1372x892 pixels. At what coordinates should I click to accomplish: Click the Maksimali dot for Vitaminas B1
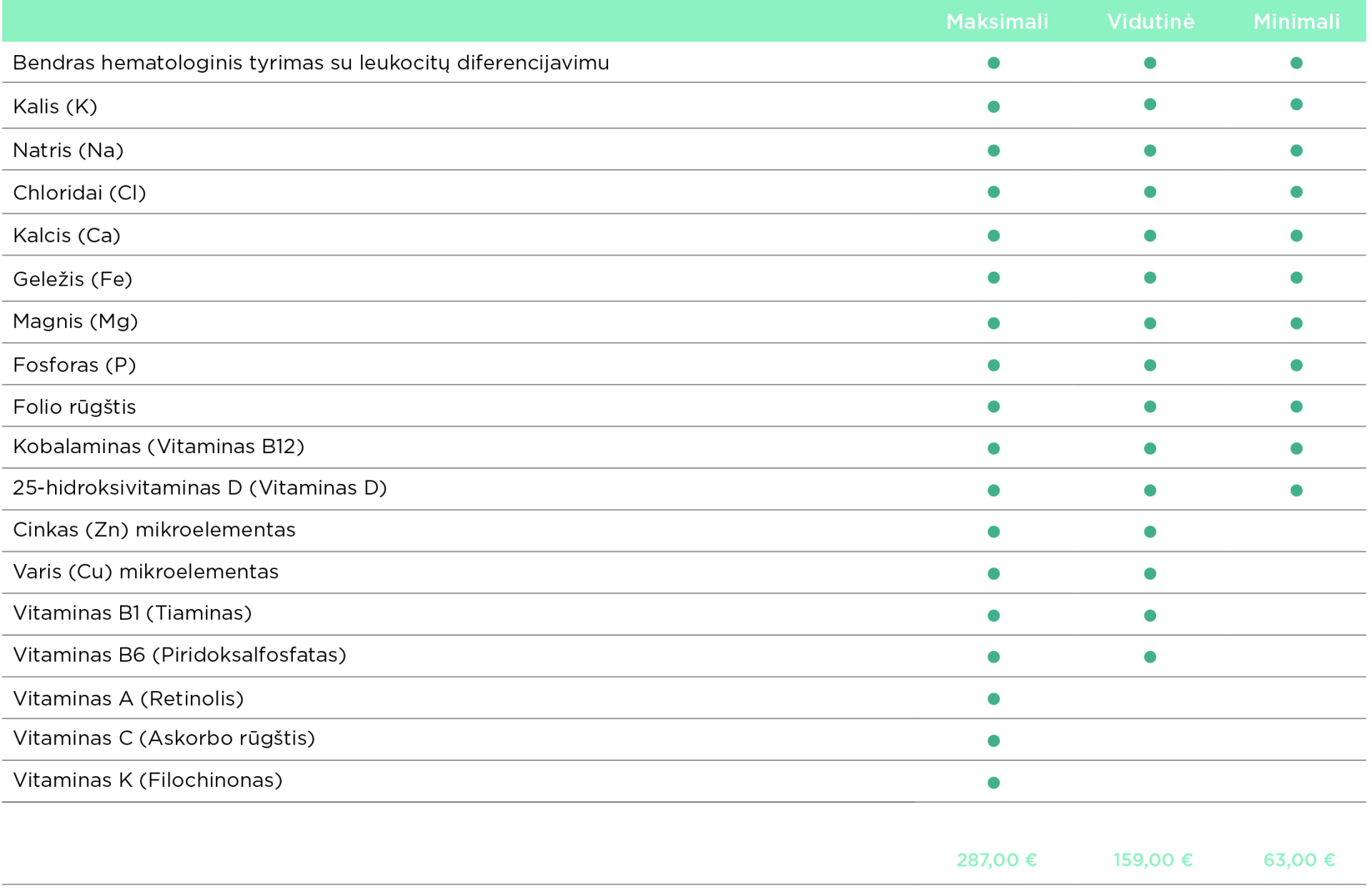(993, 615)
